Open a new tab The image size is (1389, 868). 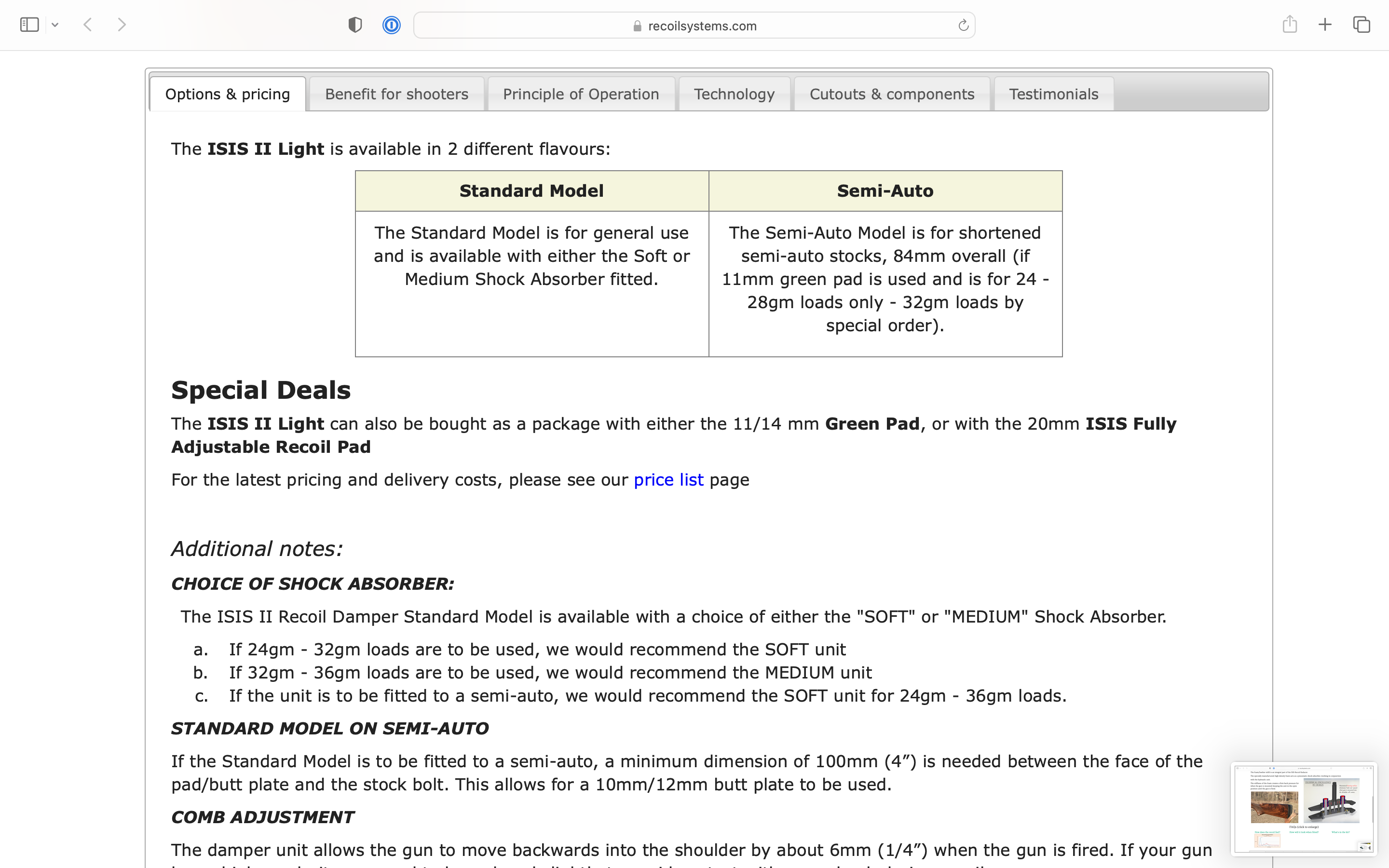1325,25
